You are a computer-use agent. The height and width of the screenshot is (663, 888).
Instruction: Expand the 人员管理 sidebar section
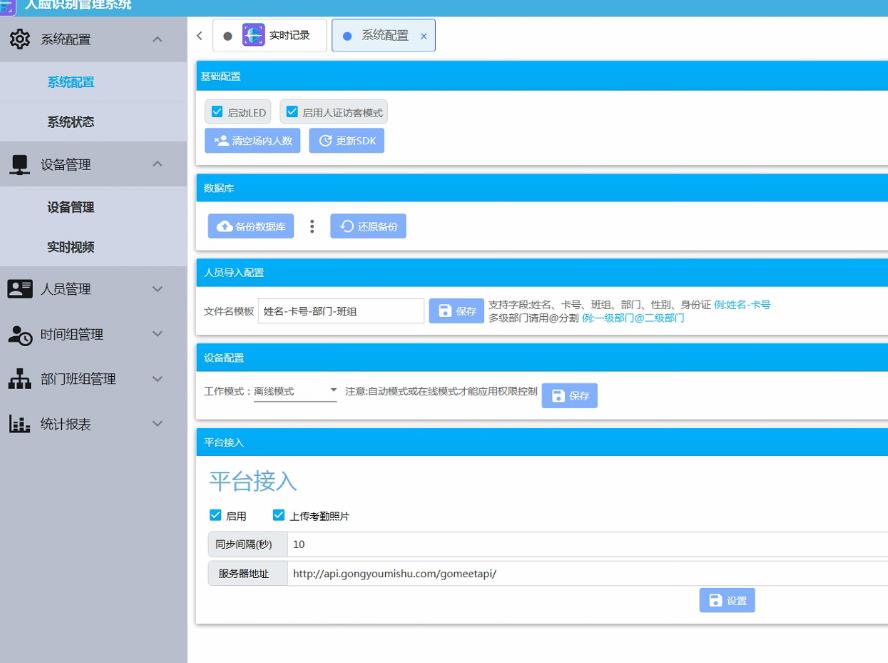point(155,289)
